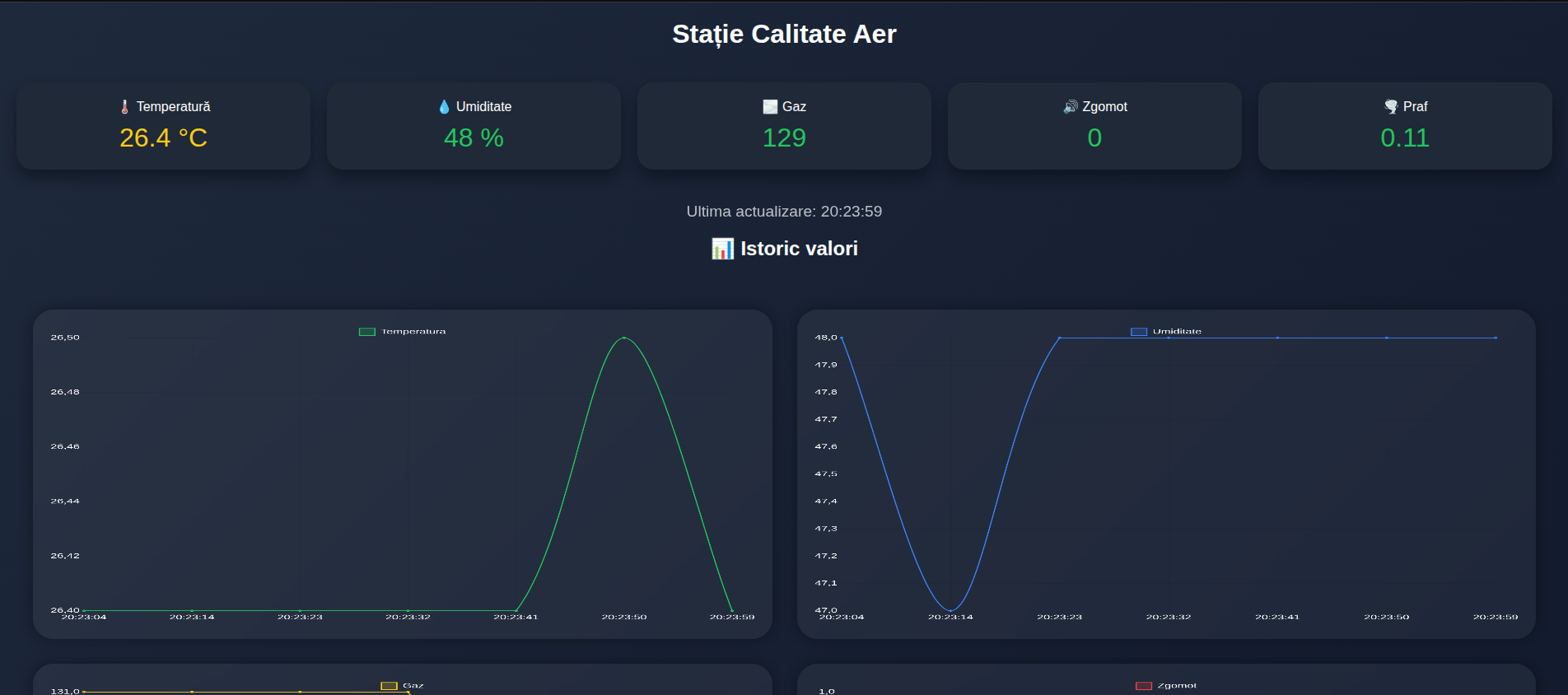
Task: Click 26,50 on the Temperatura y-axis
Action: pos(65,338)
